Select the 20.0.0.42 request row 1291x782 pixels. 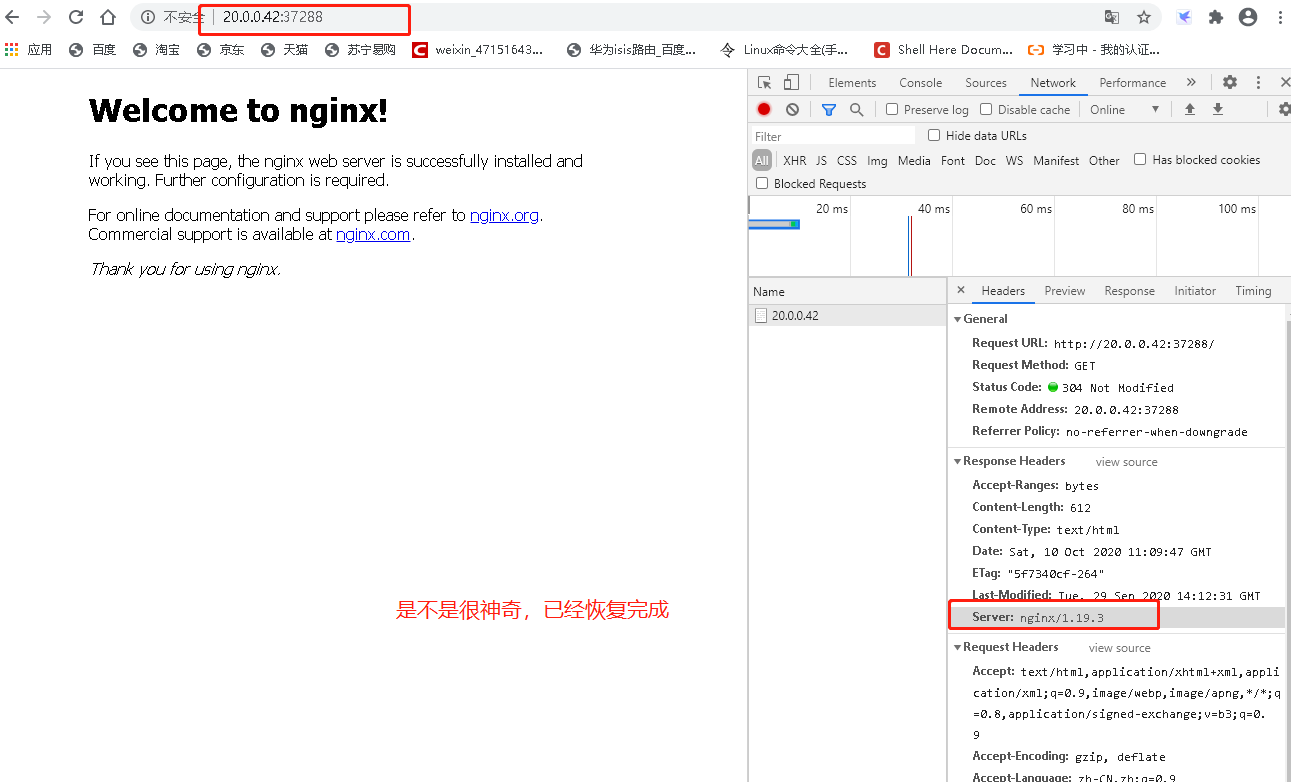pos(848,315)
